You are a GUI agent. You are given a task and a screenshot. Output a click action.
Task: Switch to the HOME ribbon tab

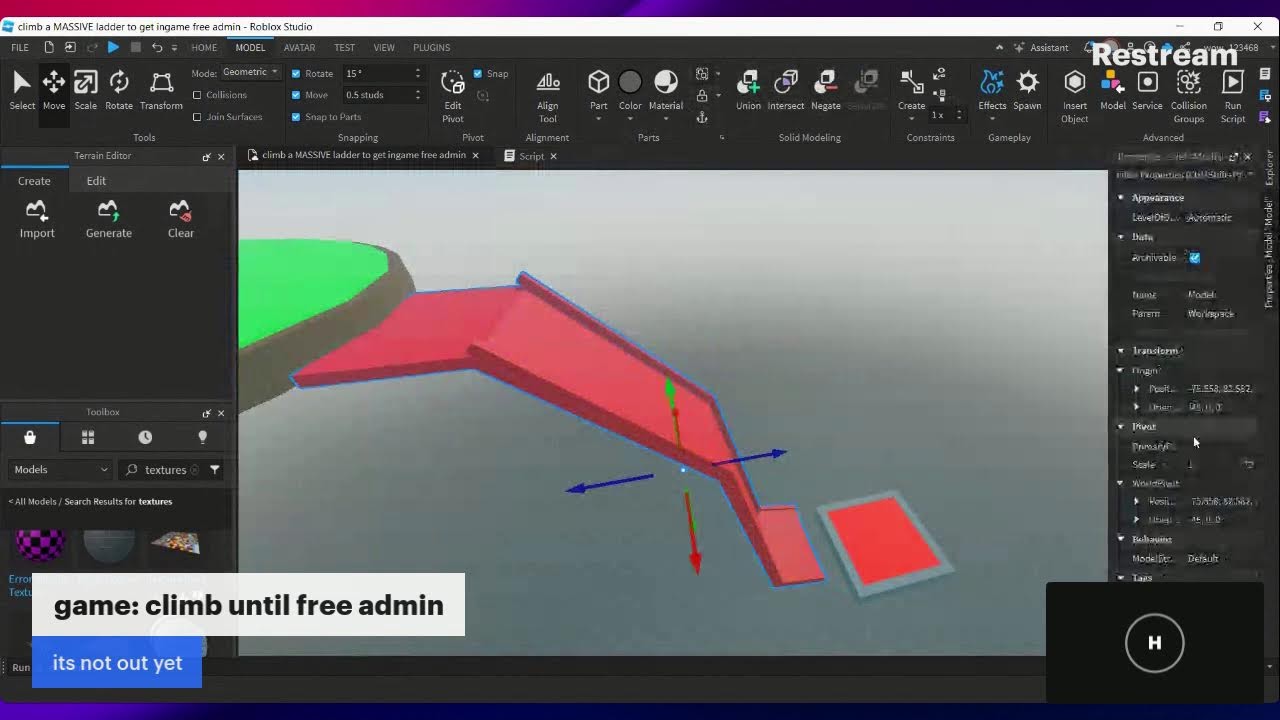pos(204,47)
